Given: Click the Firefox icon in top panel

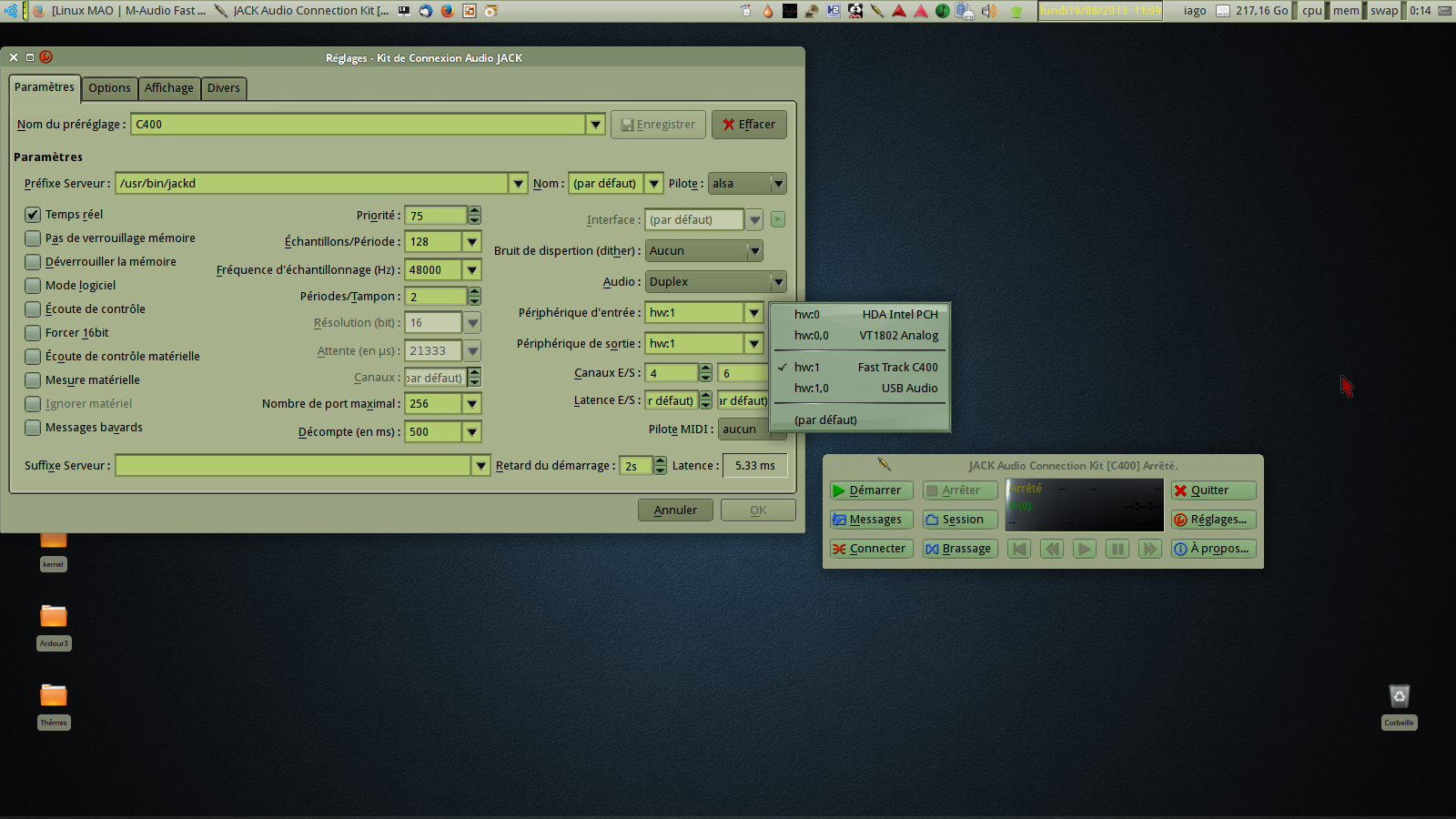Looking at the screenshot, I should 447,11.
